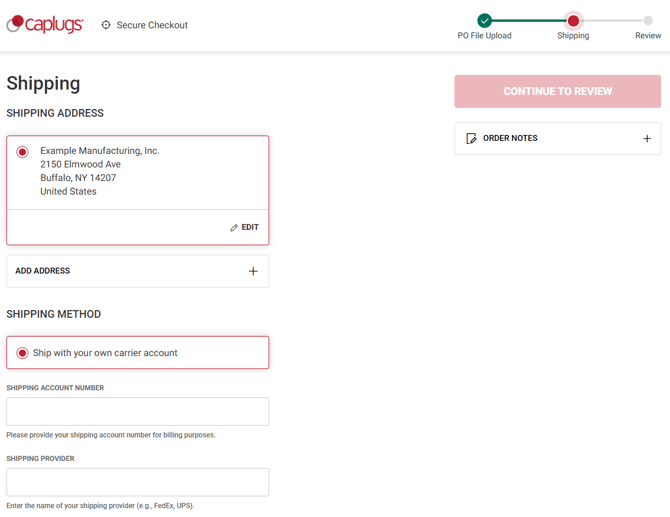The width and height of the screenshot is (670, 517).
Task: Click the shipping account number billing hint
Action: [x=111, y=435]
